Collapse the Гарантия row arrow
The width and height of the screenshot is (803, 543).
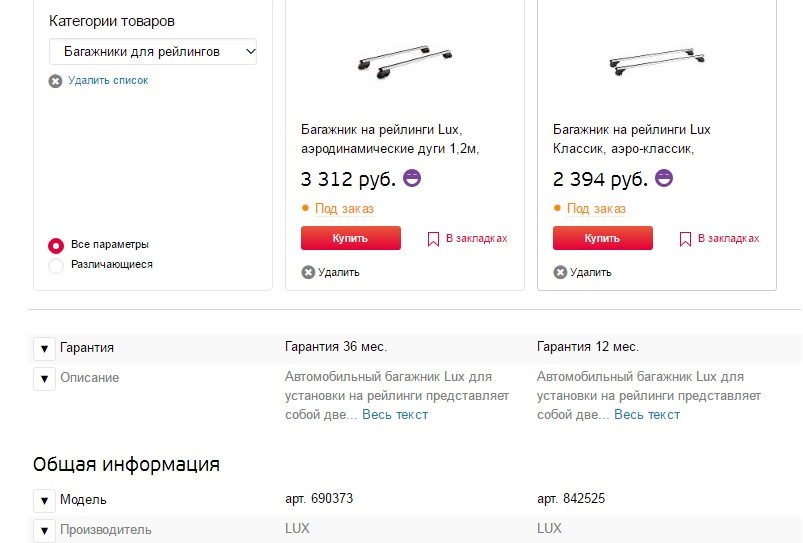(45, 348)
